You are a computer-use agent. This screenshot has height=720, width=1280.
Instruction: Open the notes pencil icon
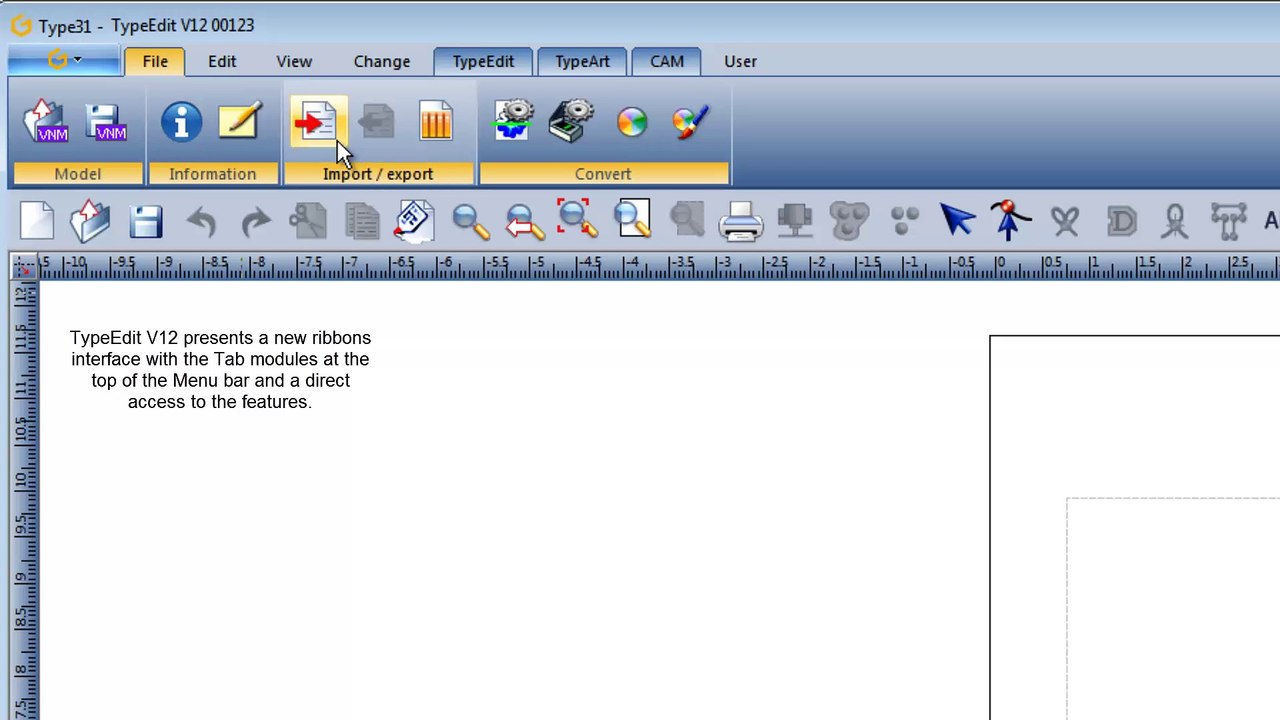click(x=240, y=122)
